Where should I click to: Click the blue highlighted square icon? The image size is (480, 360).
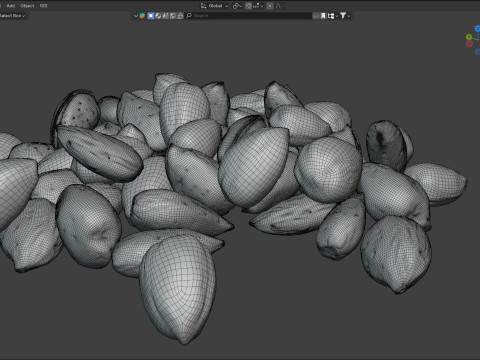pyautogui.click(x=151, y=16)
